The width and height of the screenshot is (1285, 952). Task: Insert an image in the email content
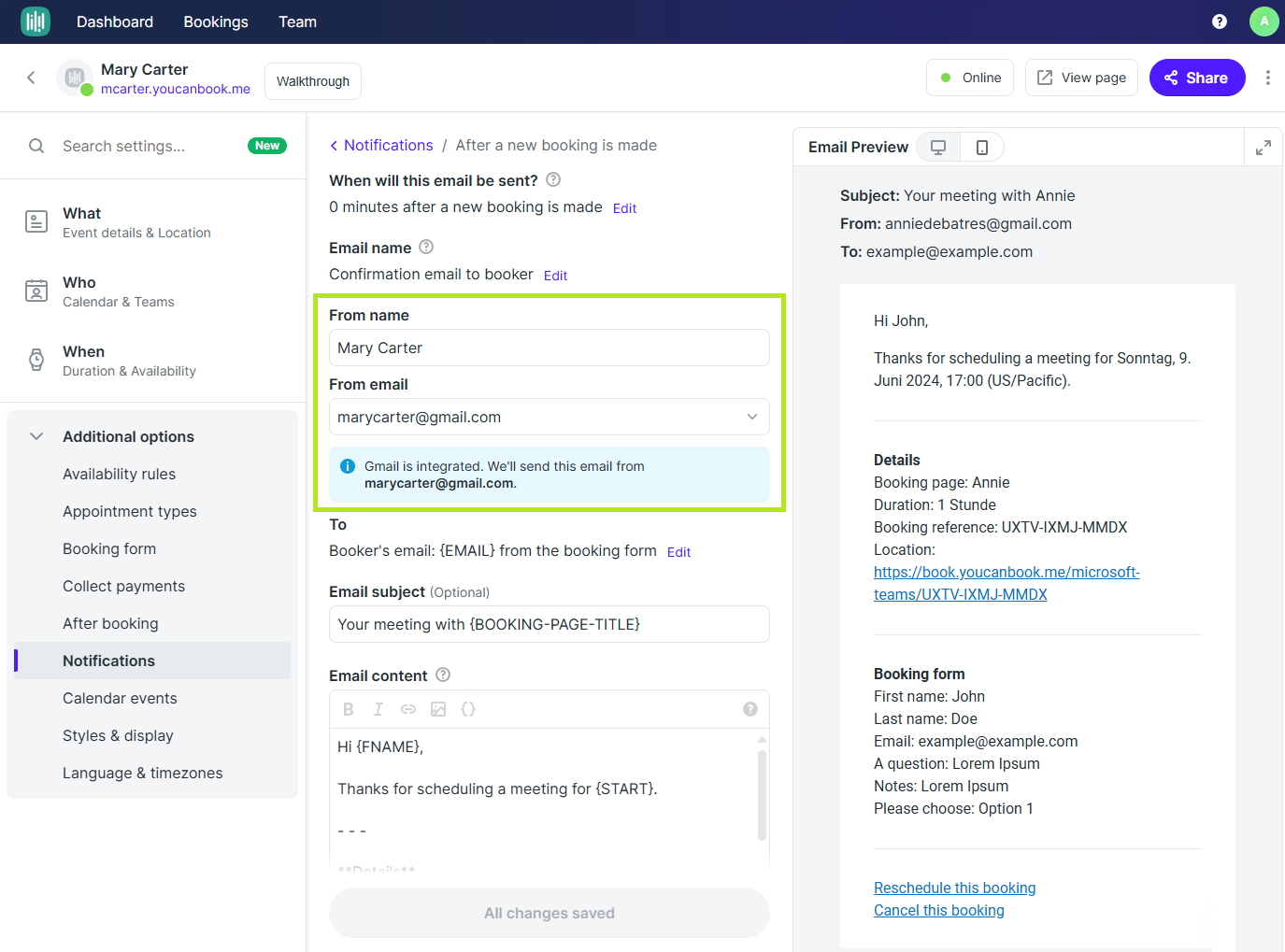(x=438, y=709)
